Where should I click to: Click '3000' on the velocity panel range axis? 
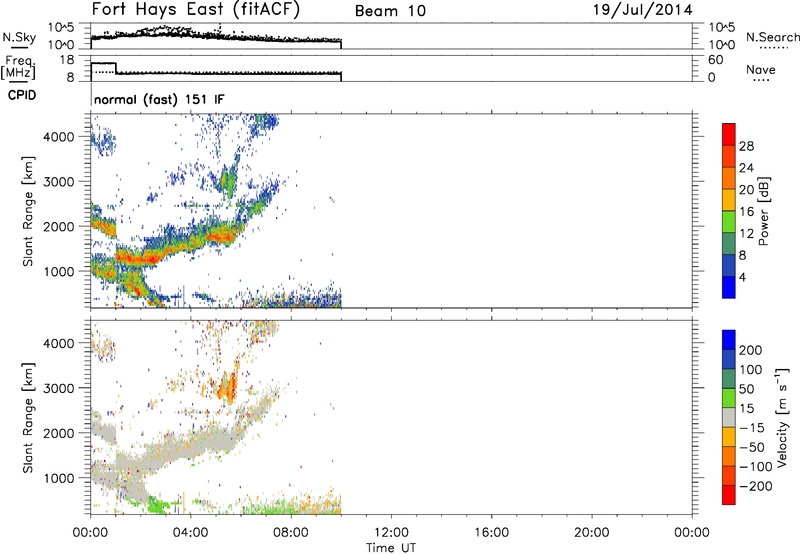point(59,388)
